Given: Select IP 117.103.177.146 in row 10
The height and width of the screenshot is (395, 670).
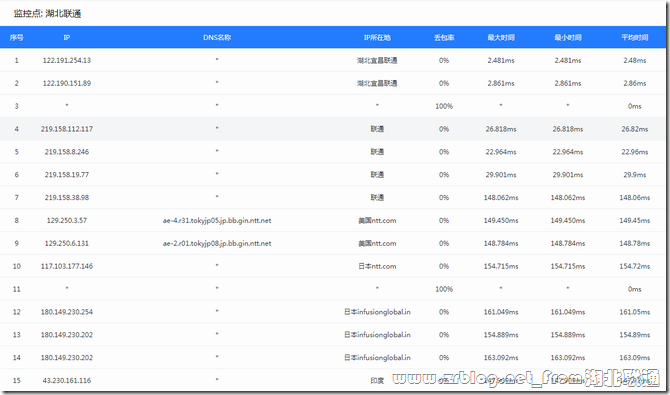Looking at the screenshot, I should [x=67, y=266].
